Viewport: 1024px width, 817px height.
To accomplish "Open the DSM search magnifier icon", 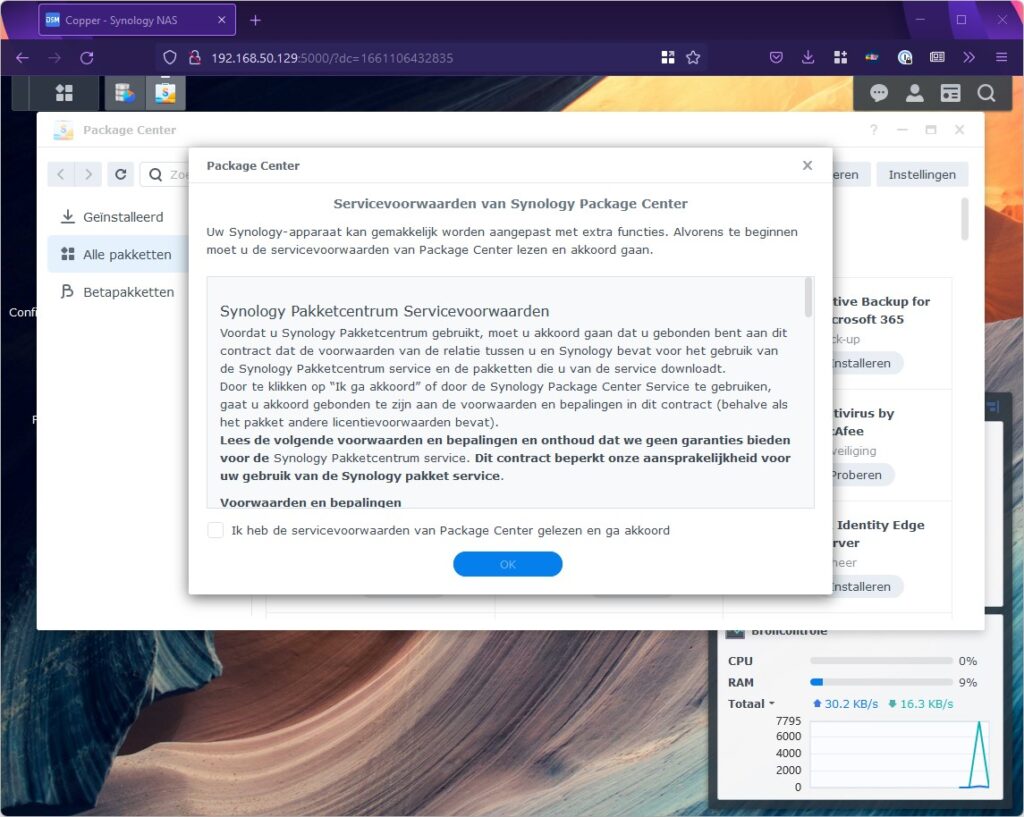I will coord(986,93).
